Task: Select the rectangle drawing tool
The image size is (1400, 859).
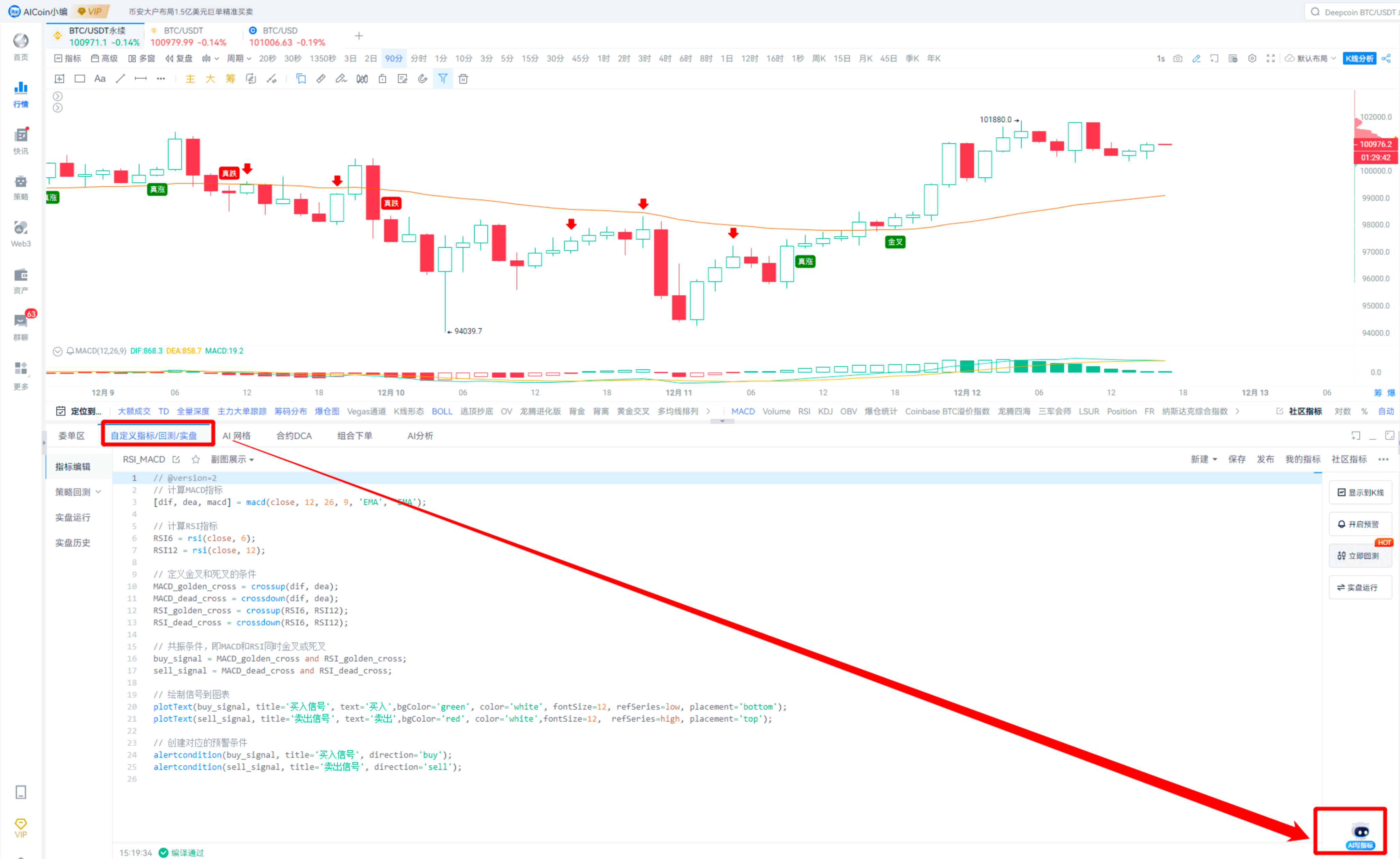Action: (80, 79)
